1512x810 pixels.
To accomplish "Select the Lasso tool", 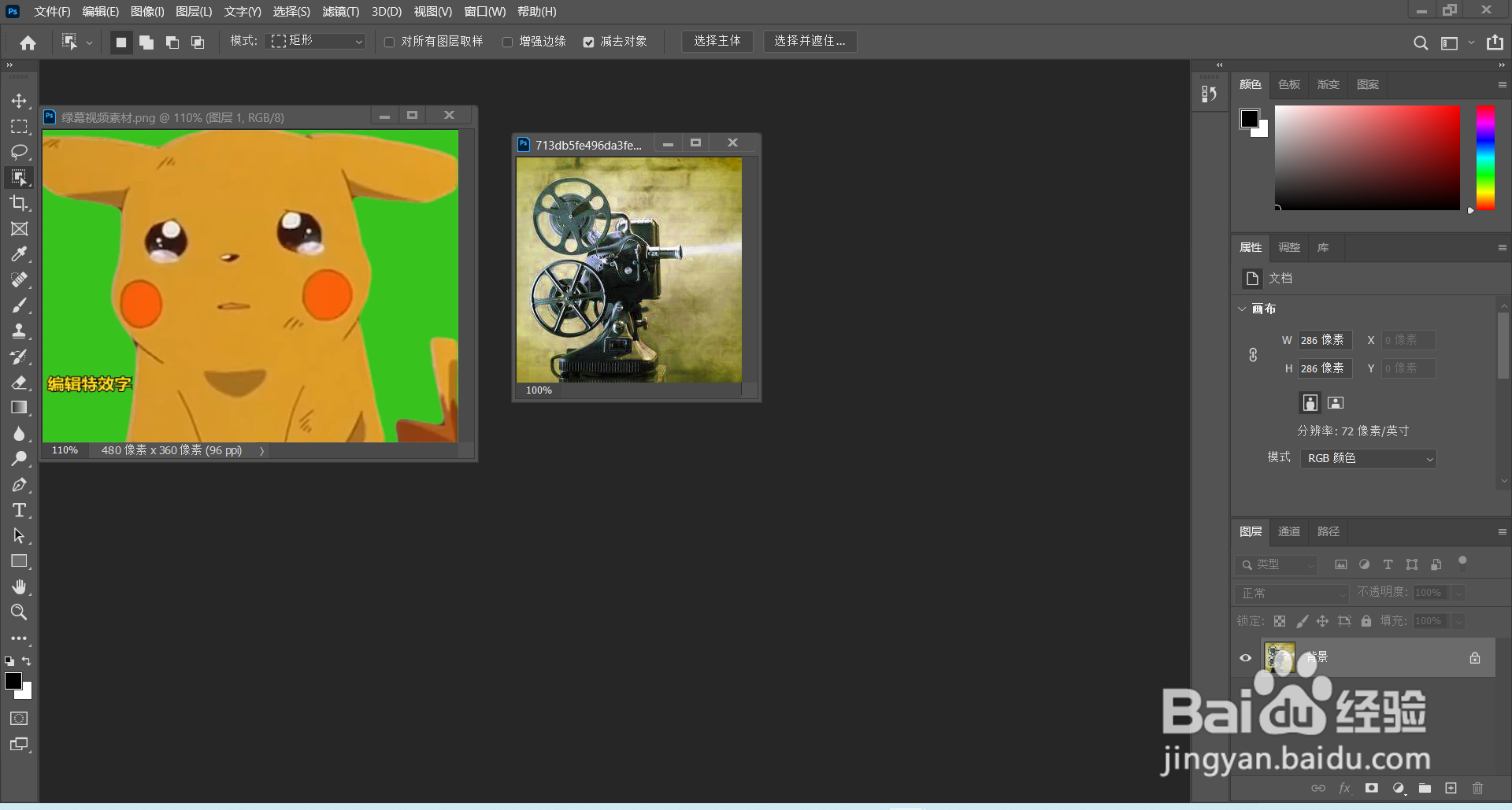I will (x=19, y=152).
